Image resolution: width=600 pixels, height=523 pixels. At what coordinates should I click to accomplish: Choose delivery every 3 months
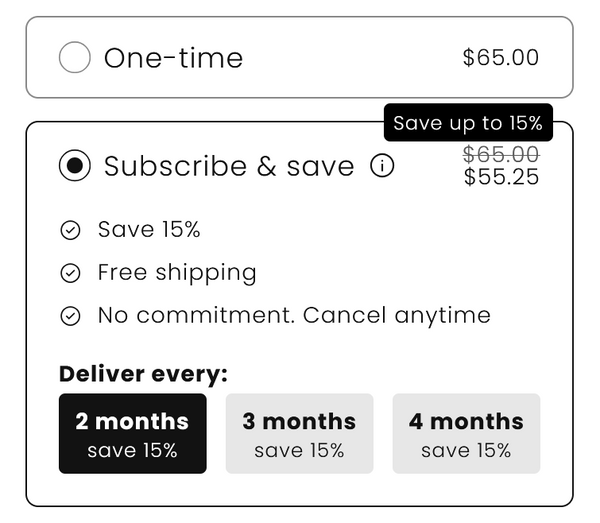[x=299, y=433]
